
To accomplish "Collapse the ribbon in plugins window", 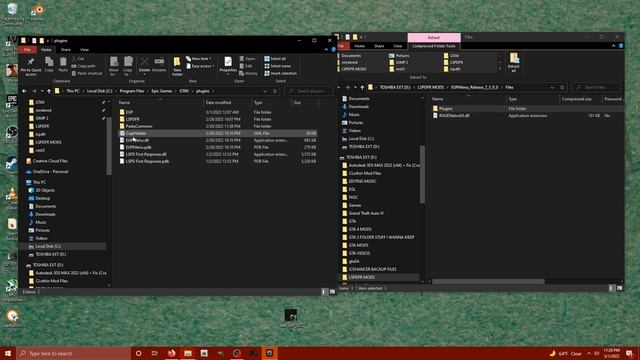I will click(326, 49).
